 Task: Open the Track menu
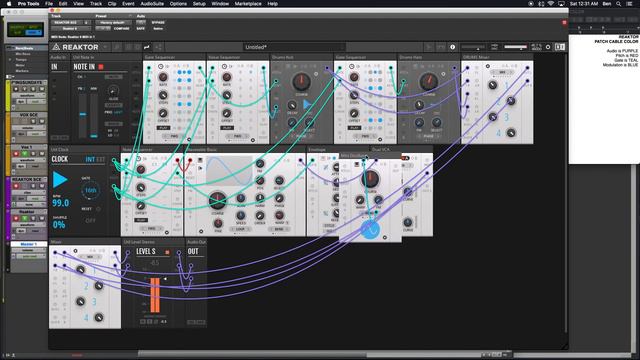pos(96,4)
